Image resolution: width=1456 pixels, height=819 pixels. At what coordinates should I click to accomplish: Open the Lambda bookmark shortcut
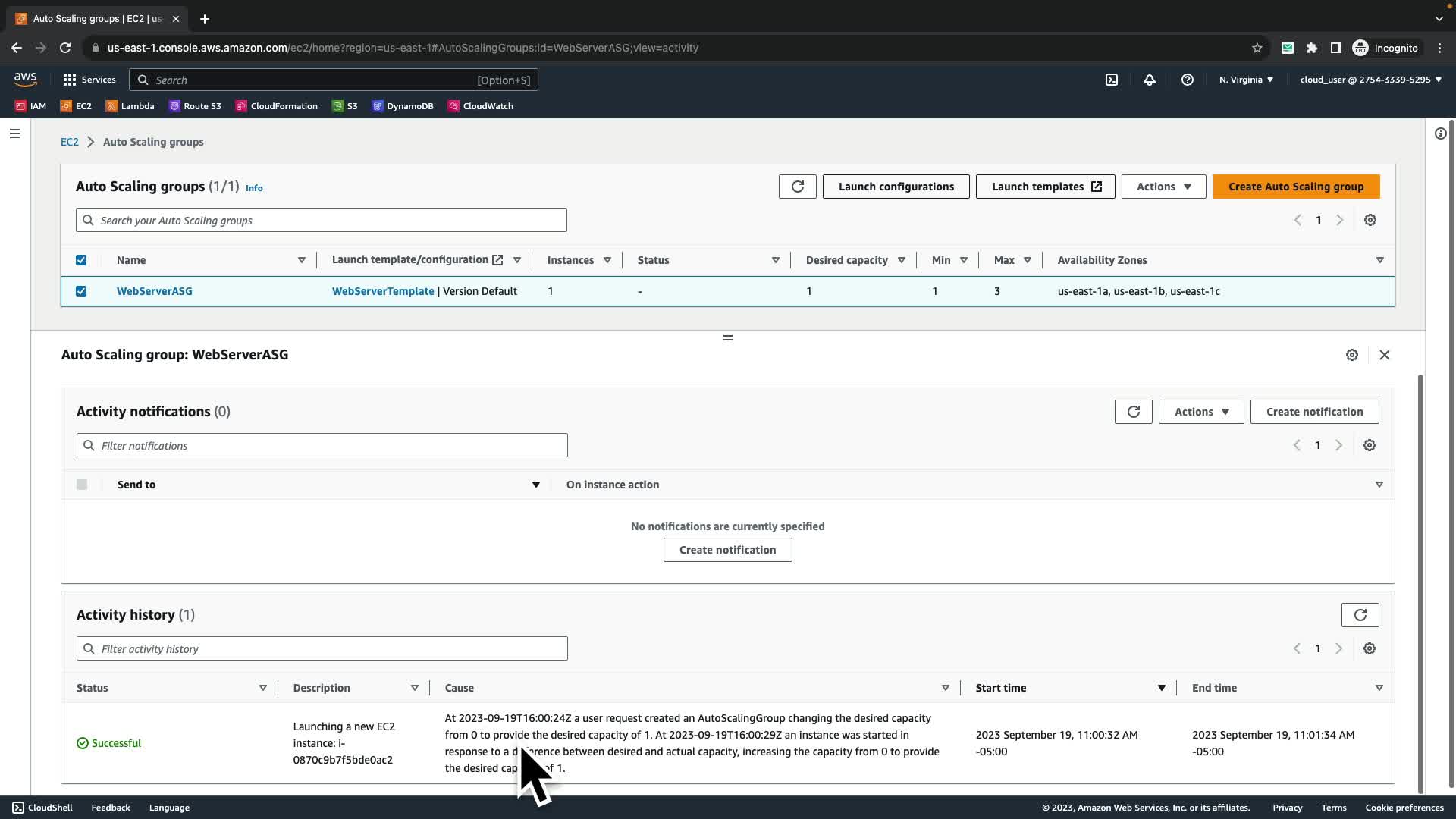tap(130, 106)
